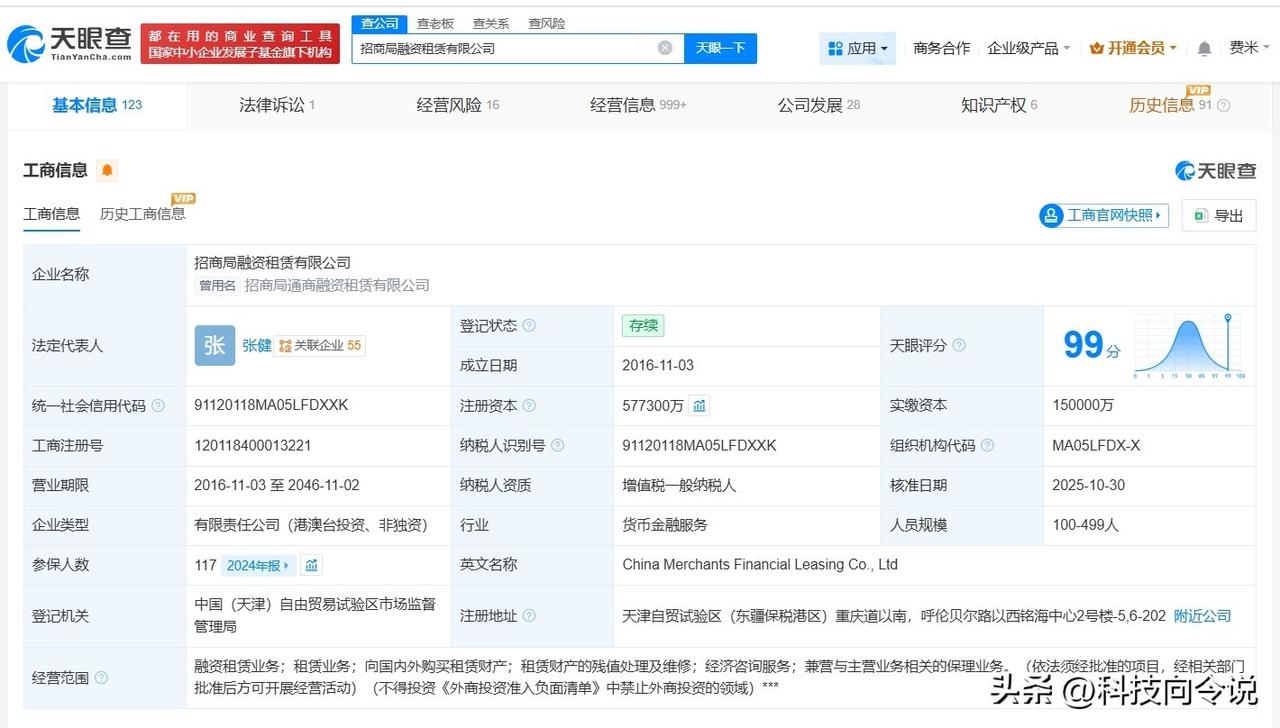Click the help icon next to 注册资本
The height and width of the screenshot is (728, 1280).
coord(529,406)
